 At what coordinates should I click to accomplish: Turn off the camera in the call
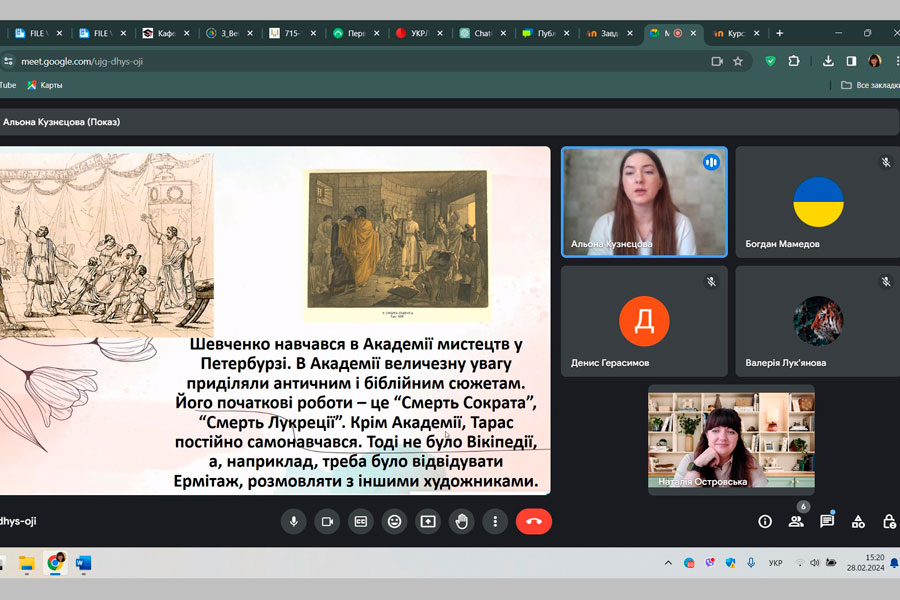click(327, 521)
